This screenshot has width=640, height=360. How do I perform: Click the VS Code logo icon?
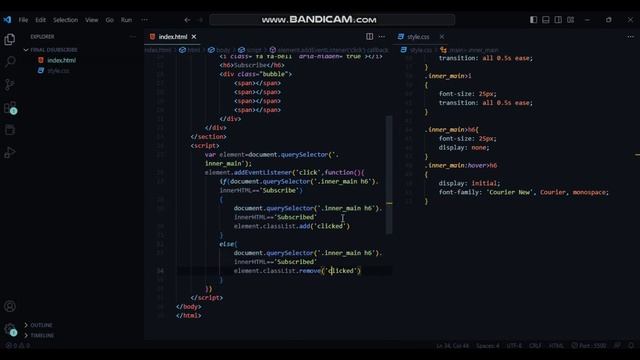click(7, 20)
